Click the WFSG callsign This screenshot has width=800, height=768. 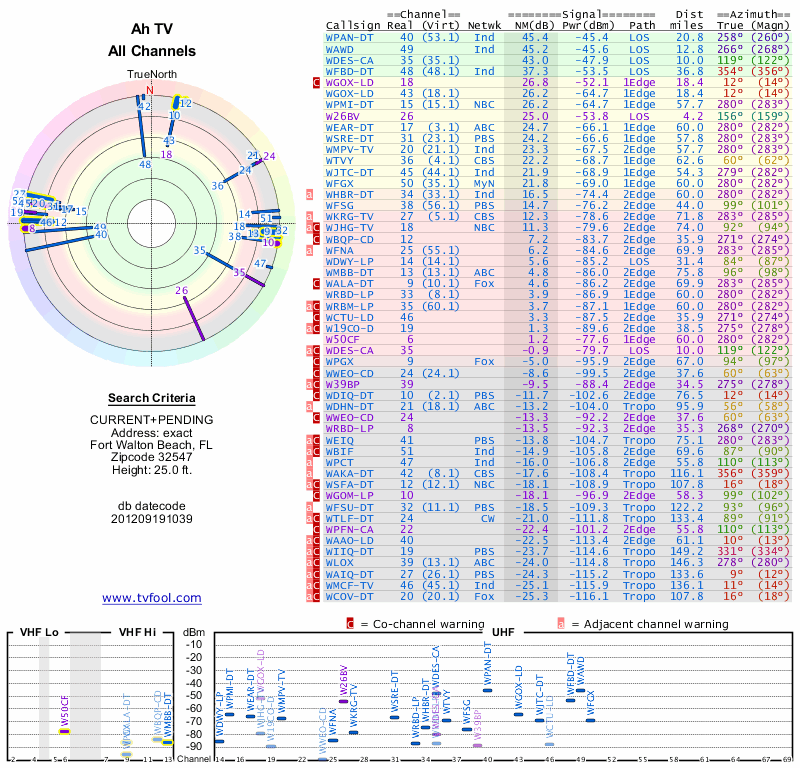click(x=339, y=206)
